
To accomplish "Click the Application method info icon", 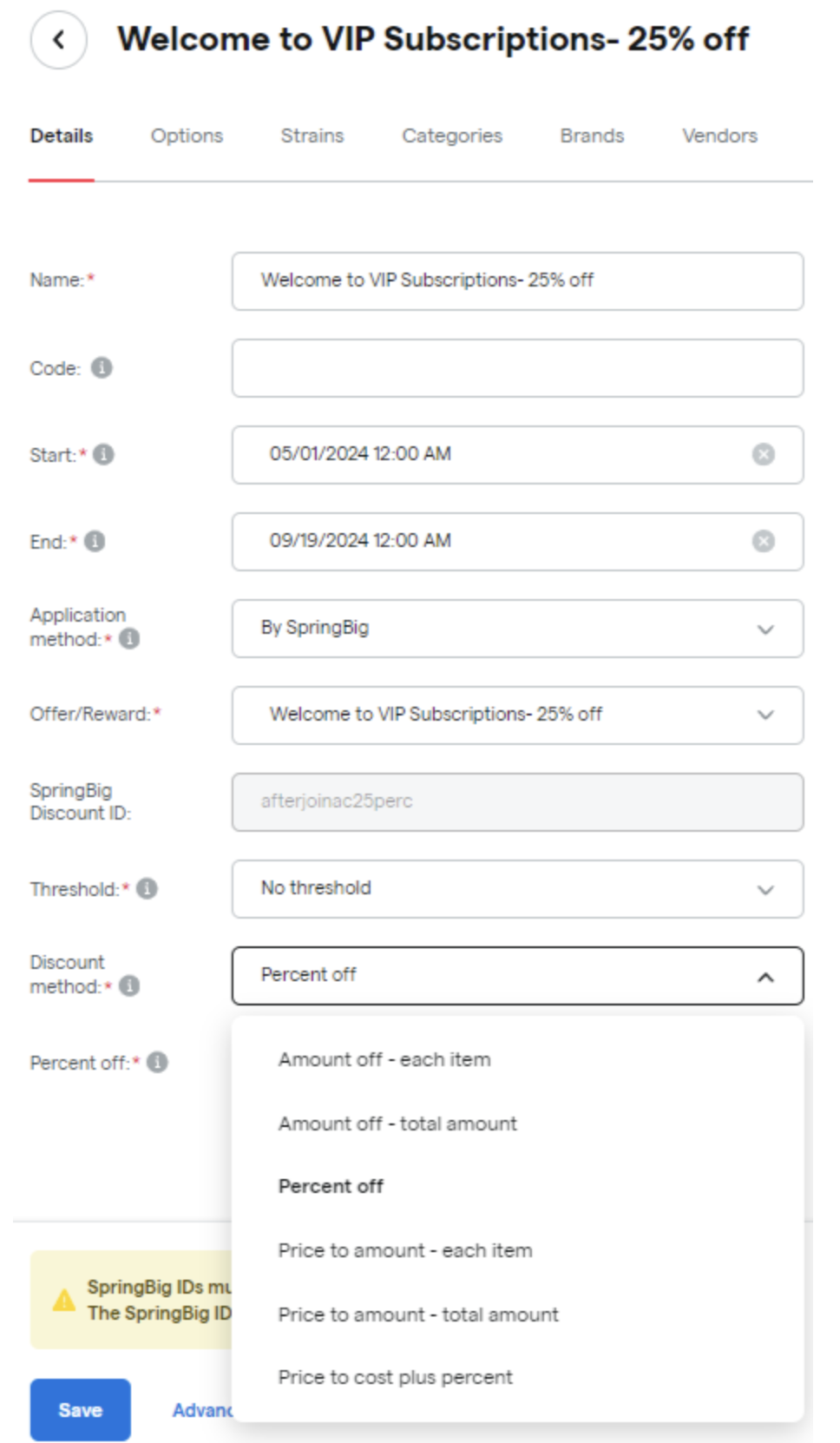I will pos(129,639).
